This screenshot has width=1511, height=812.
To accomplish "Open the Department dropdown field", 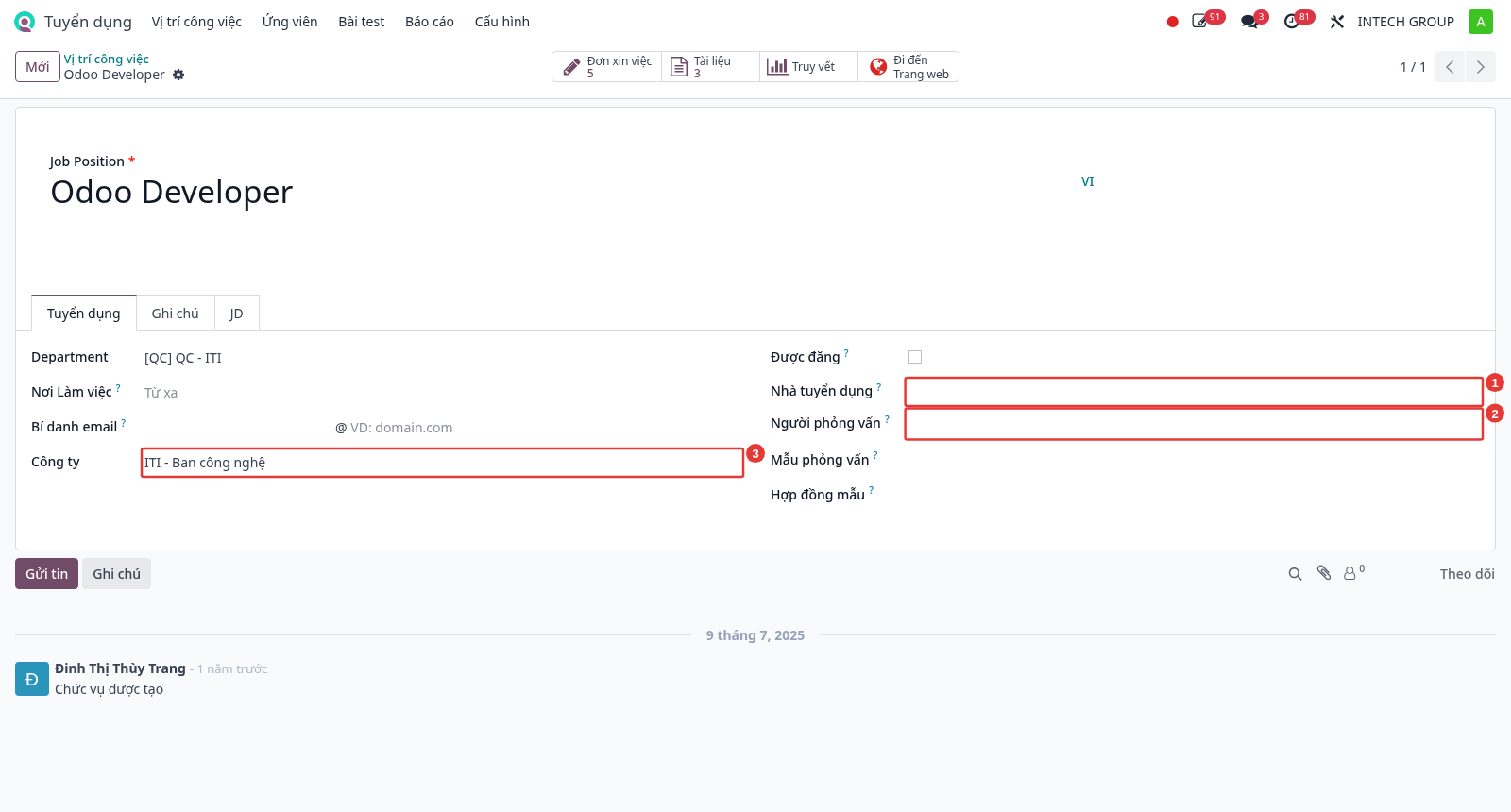I will [x=442, y=358].
